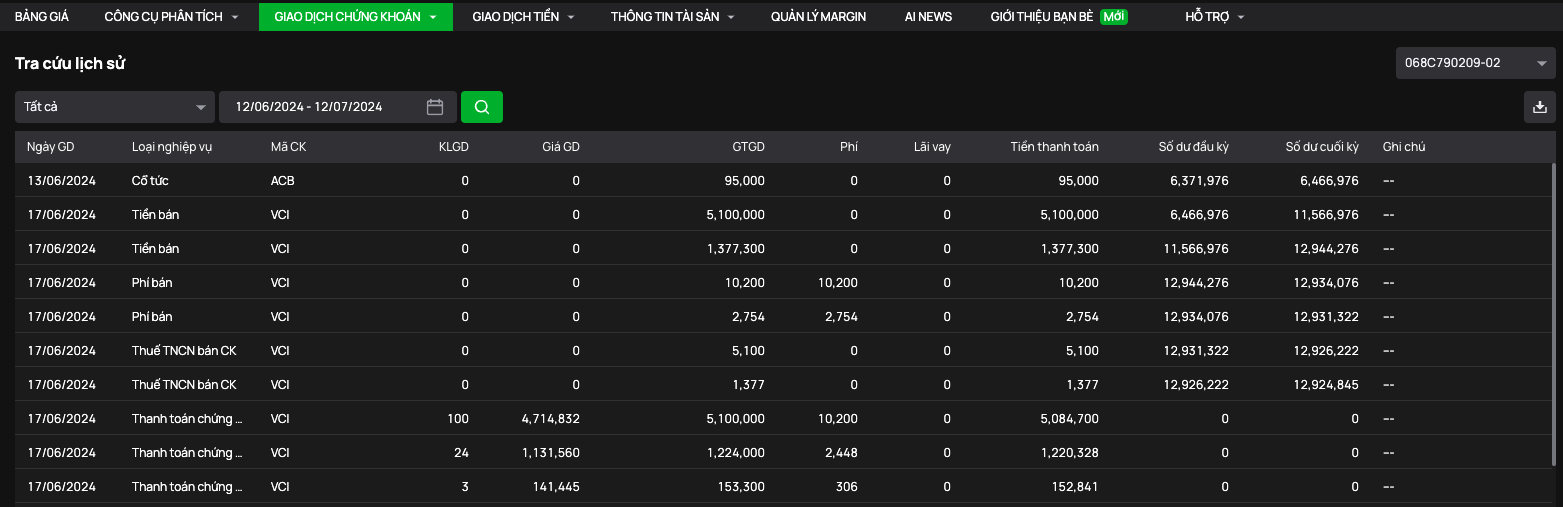Screen dimensions: 1563x507
Task: Click the date range 12/06/2024 - 12/07/2024 field
Action: click(x=337, y=107)
